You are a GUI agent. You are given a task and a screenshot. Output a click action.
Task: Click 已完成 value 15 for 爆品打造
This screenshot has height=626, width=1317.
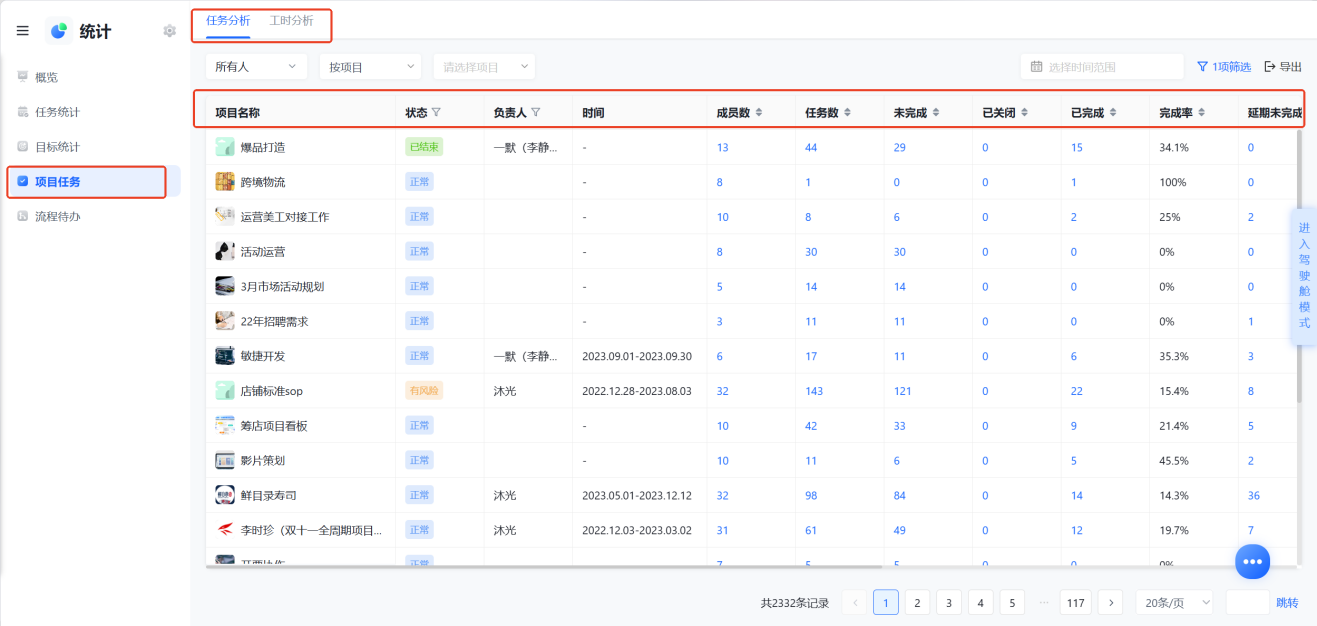(1077, 147)
